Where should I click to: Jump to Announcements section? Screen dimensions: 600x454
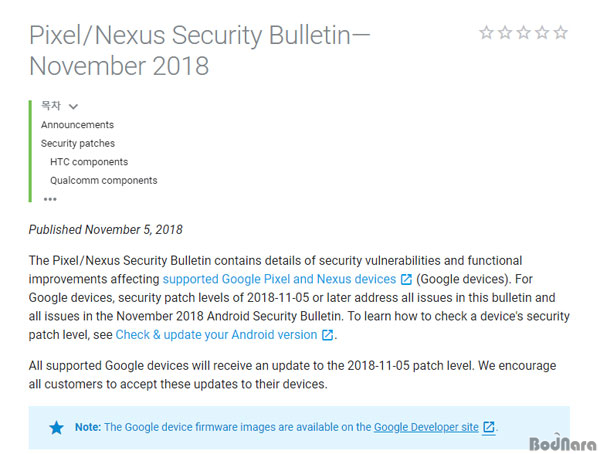click(x=77, y=125)
